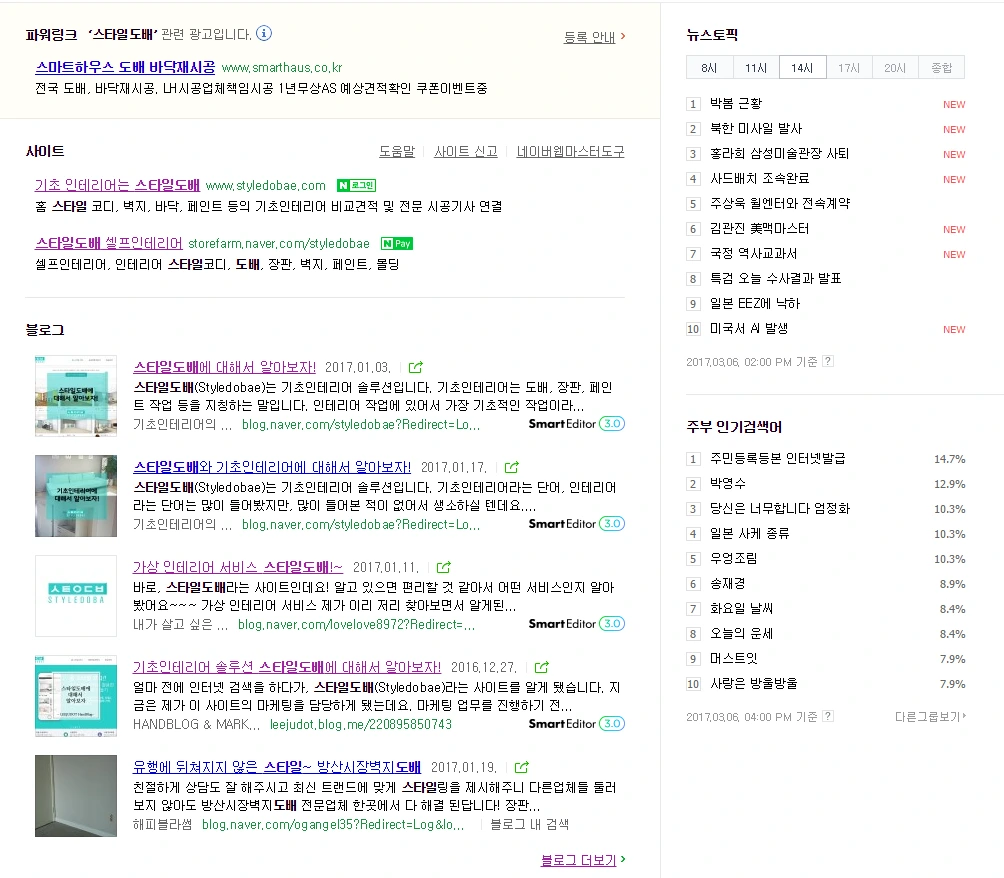Image resolution: width=1004 pixels, height=878 pixels.
Task: Open 다른그룹보기 for other groups
Action: pyautogui.click(x=930, y=717)
